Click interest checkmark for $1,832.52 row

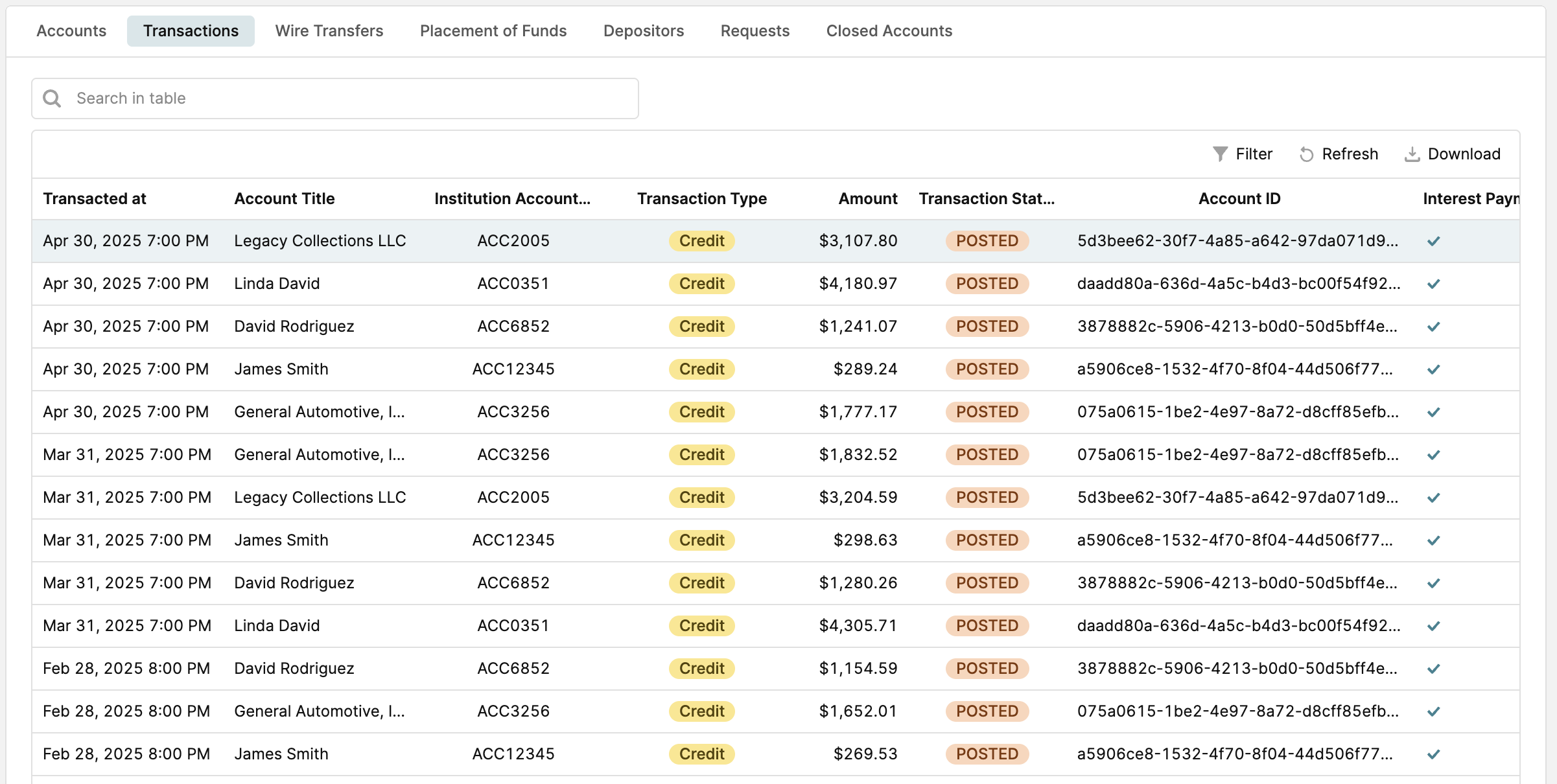coord(1434,455)
